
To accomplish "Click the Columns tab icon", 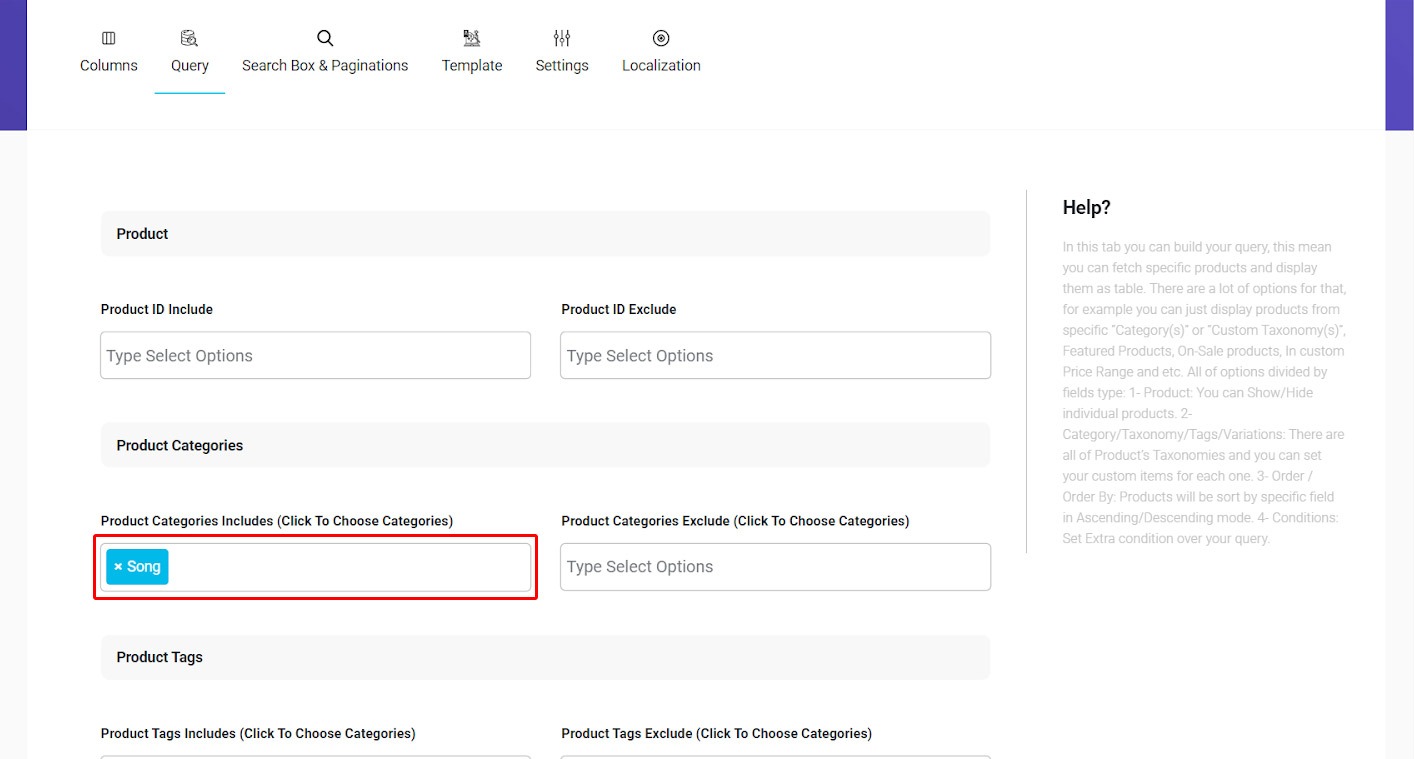I will (109, 38).
